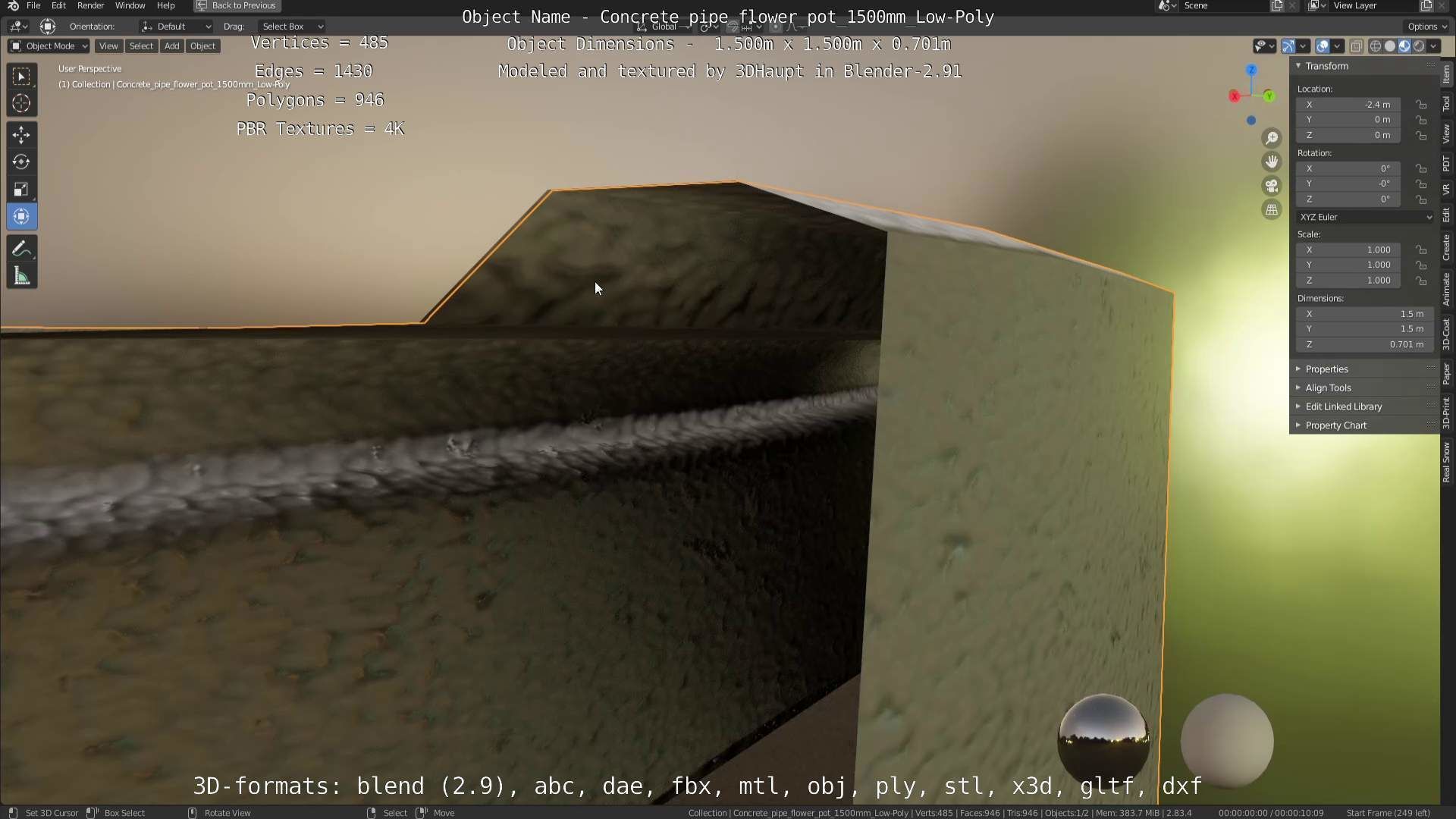The image size is (1456, 819).
Task: Click the Dimensions Z value field
Action: point(1363,344)
